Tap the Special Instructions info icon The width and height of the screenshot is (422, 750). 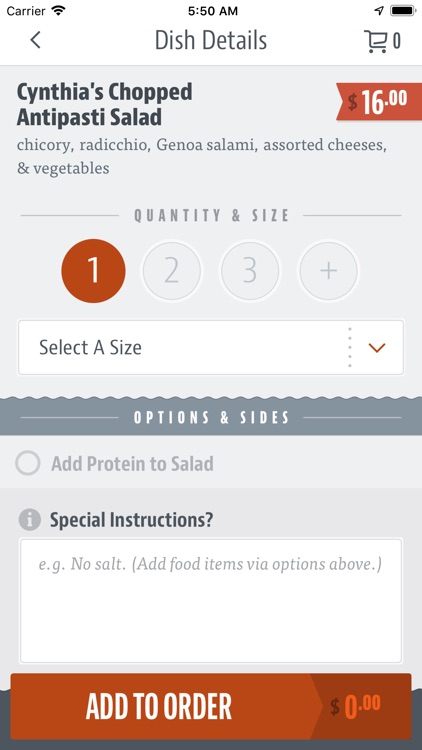point(30,519)
